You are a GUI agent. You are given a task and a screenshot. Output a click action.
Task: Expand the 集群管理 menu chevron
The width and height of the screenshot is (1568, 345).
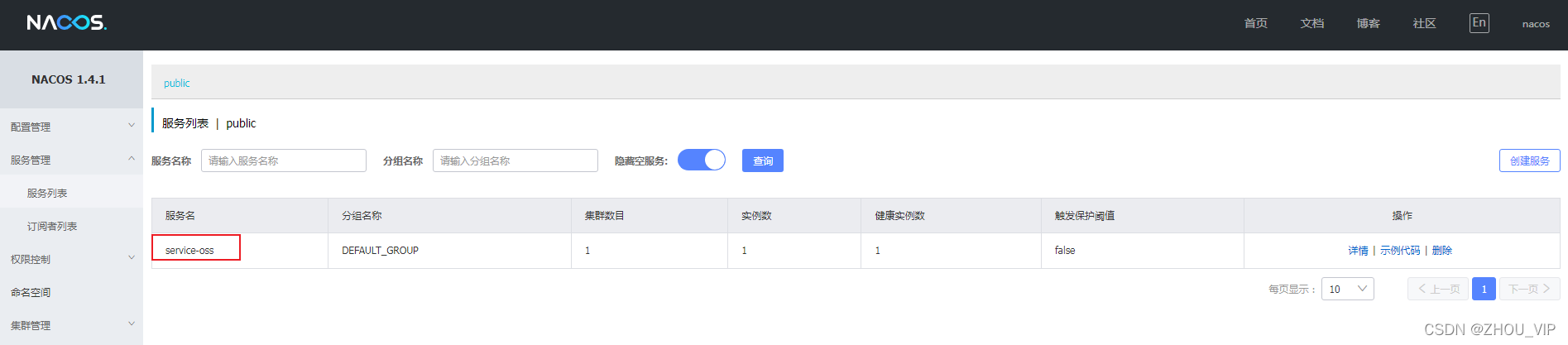pos(131,324)
